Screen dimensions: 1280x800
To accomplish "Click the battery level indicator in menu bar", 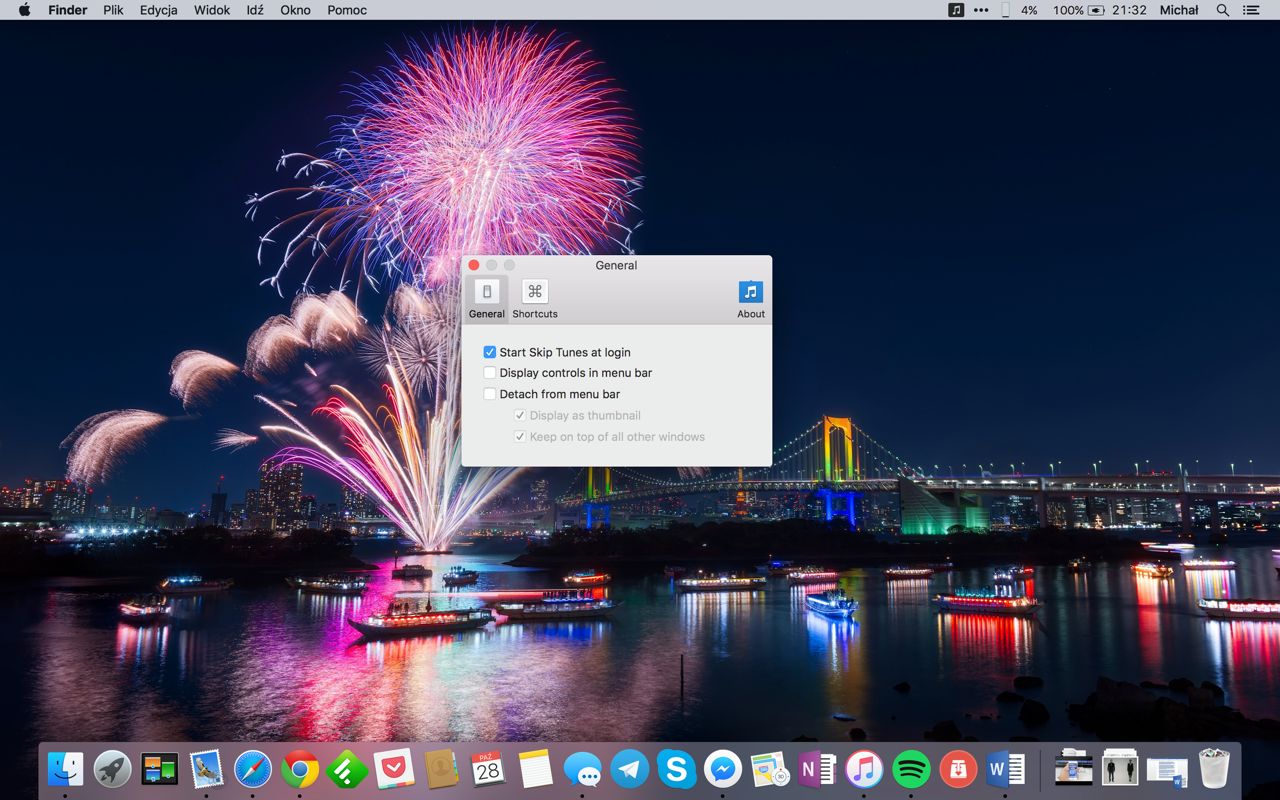I will 1079,10.
